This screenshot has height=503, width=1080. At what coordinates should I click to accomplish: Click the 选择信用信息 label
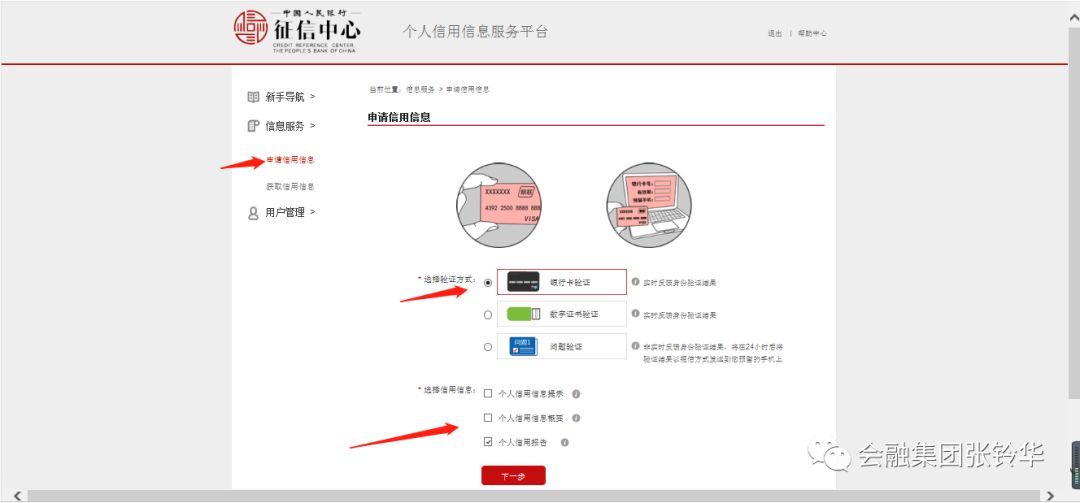tap(446, 390)
